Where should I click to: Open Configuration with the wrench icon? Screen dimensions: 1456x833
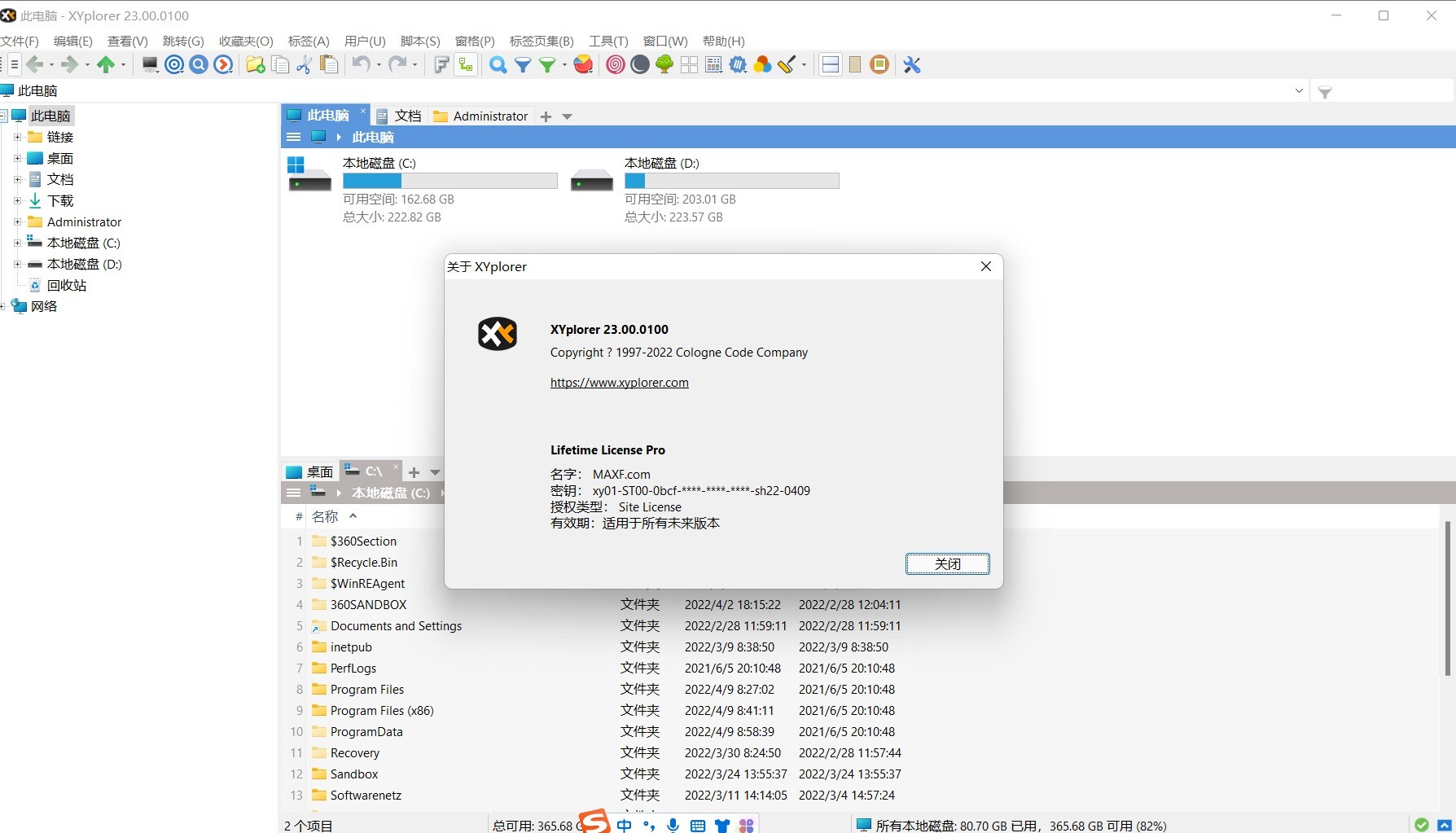912,65
